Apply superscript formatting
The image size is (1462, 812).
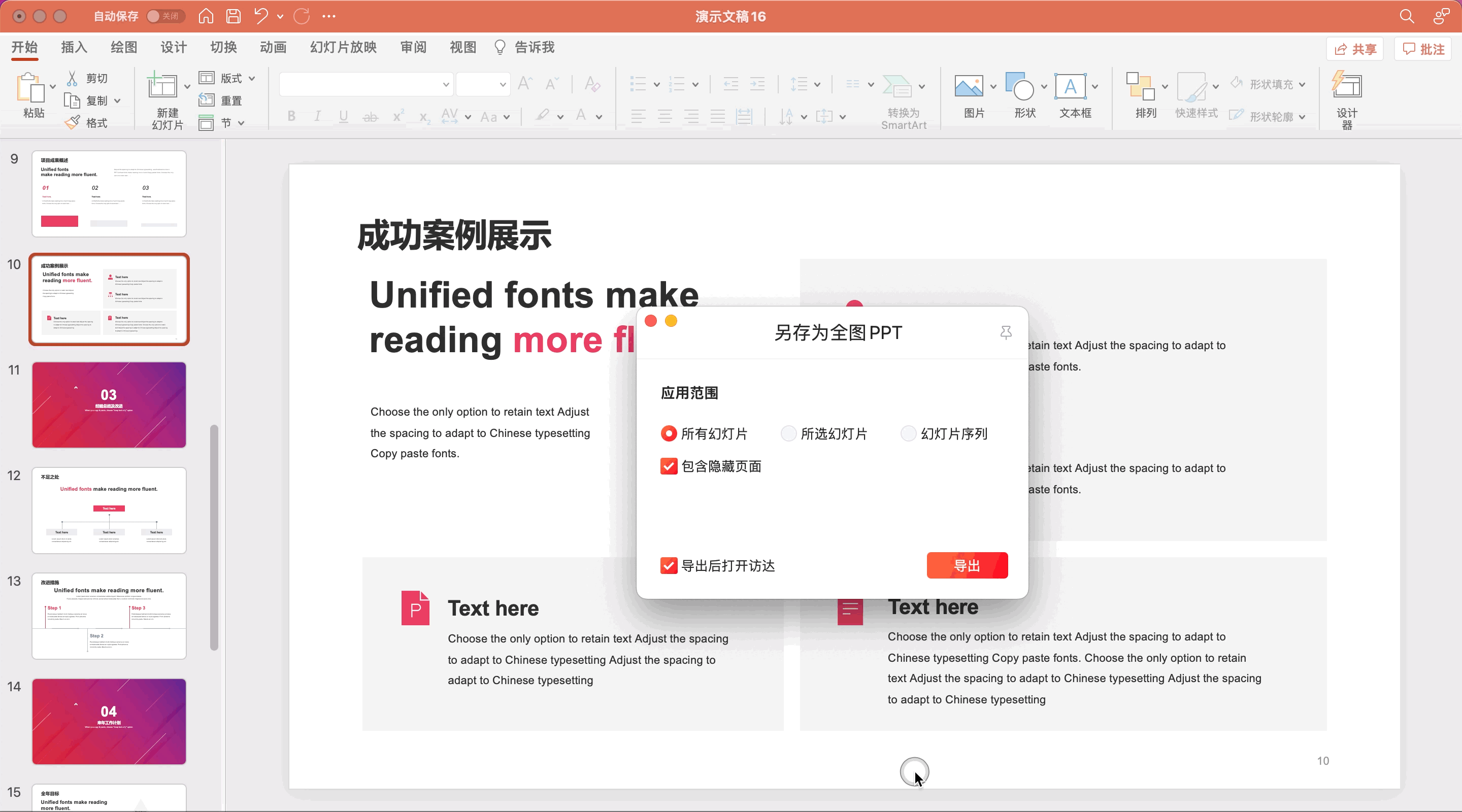click(398, 116)
